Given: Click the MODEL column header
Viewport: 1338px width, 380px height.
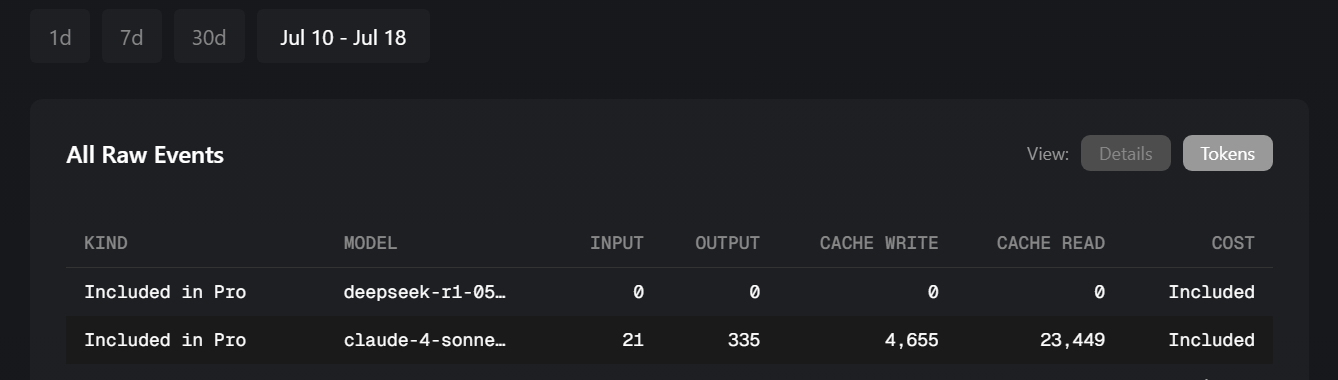Looking at the screenshot, I should (x=370, y=243).
